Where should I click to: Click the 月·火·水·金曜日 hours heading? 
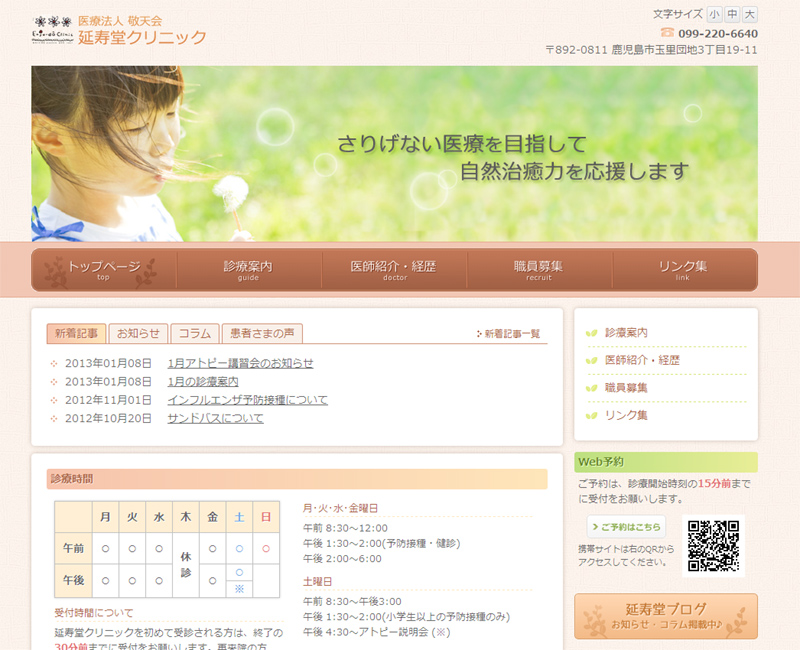pos(340,508)
